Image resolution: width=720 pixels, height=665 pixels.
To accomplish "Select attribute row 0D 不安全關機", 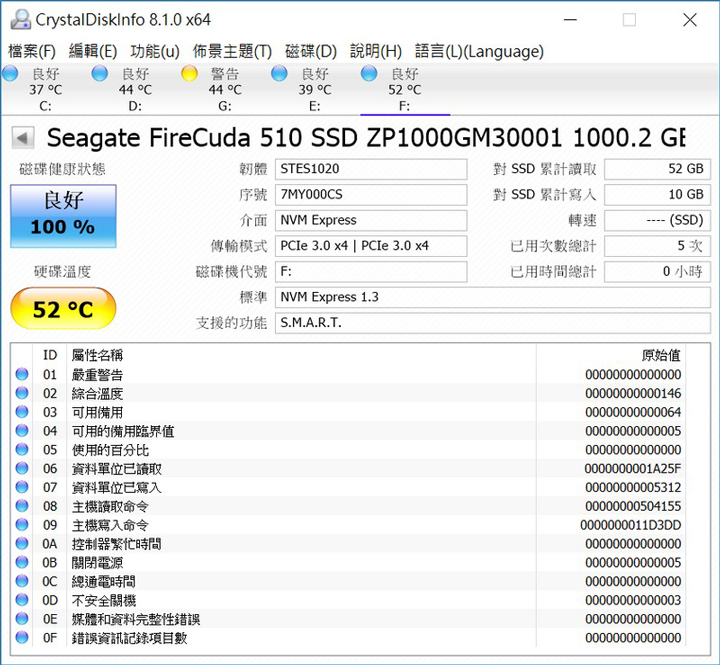I will pos(349,601).
